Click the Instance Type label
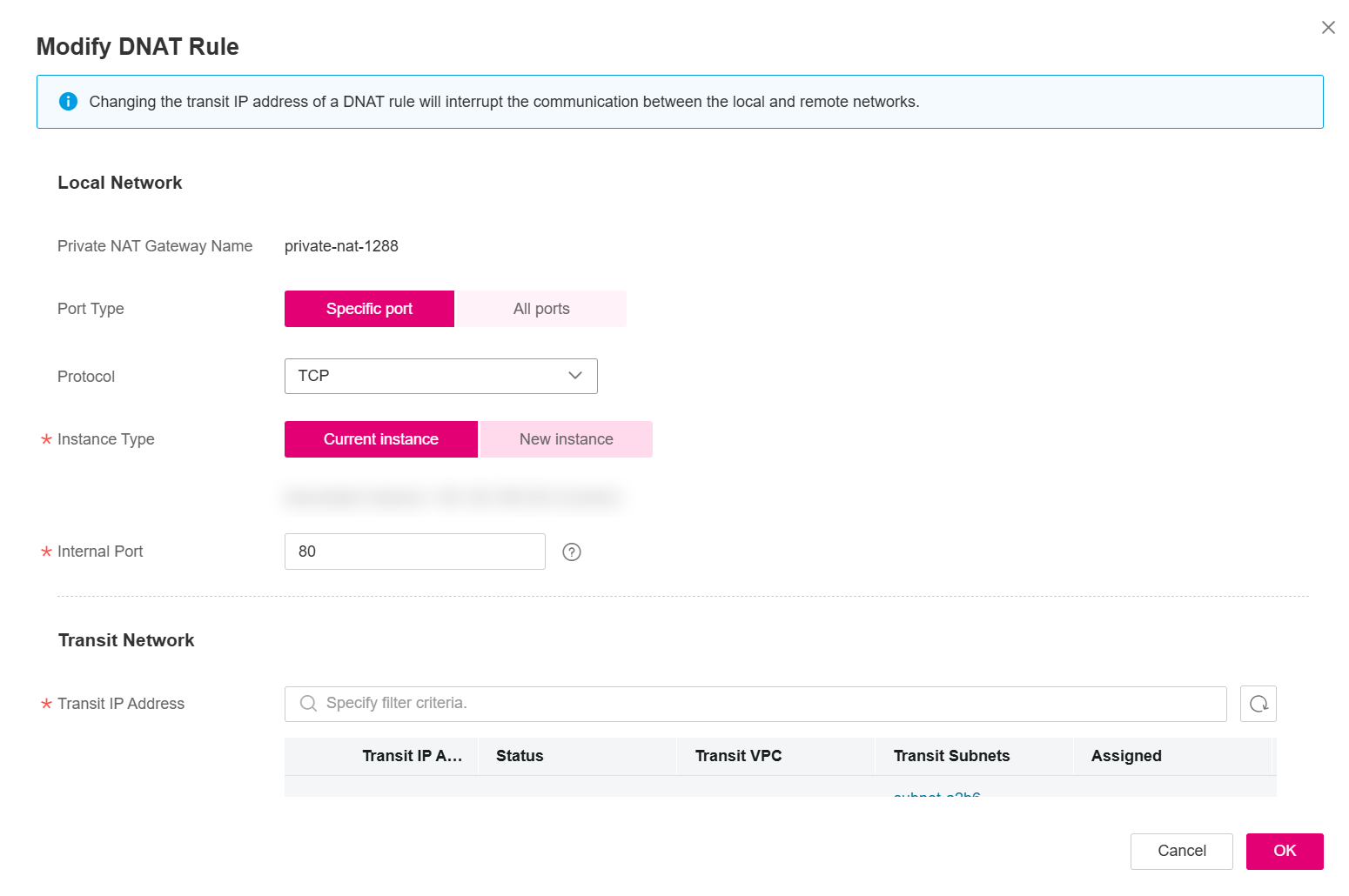Viewport: 1349px width, 896px height. 106,439
